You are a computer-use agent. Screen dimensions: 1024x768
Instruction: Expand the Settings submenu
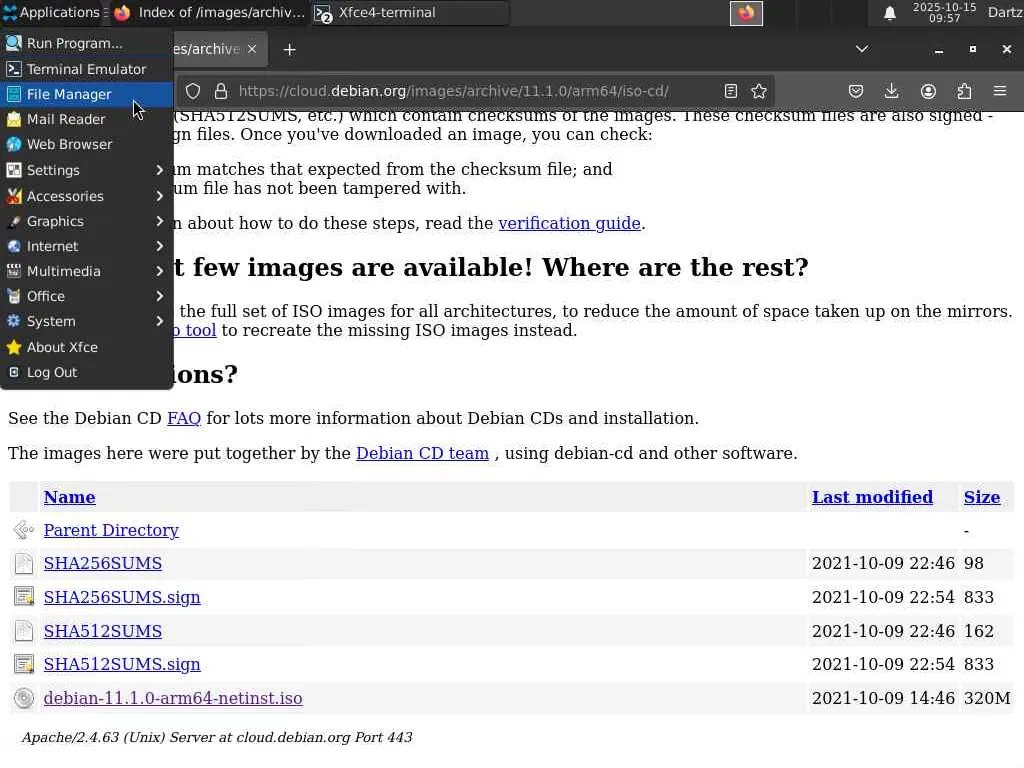(x=86, y=170)
